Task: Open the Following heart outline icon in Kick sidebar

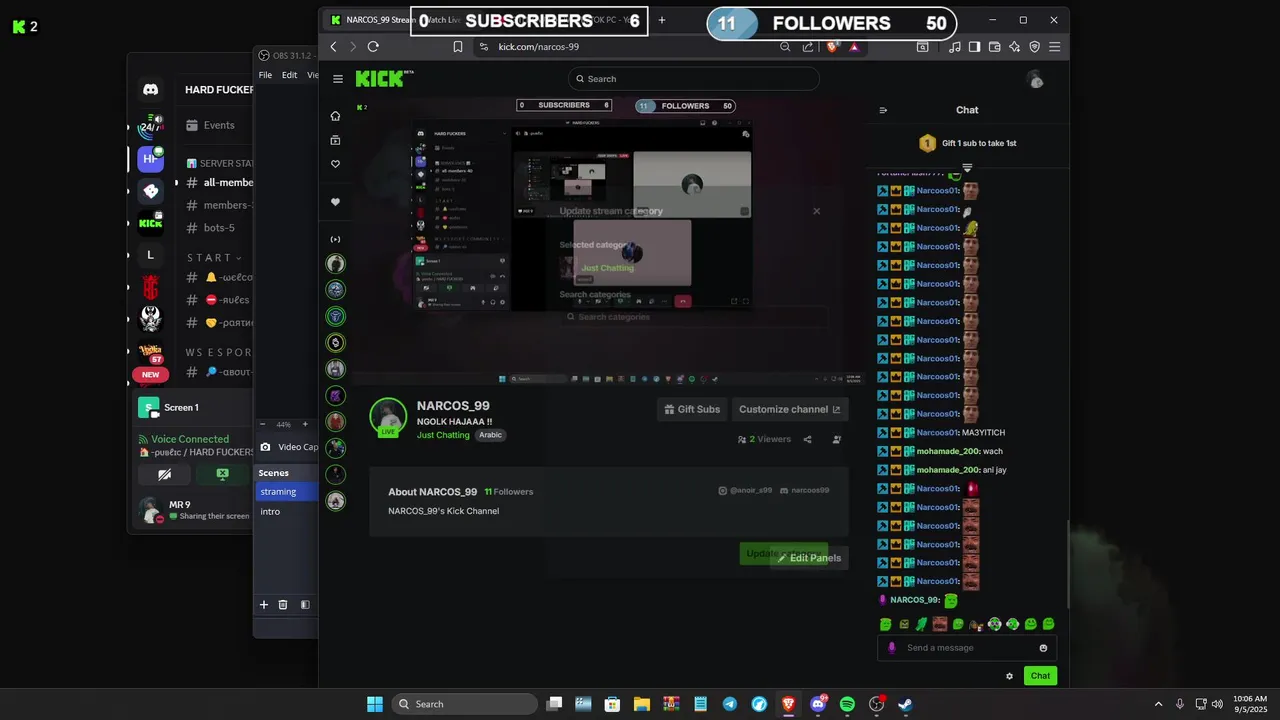Action: click(x=336, y=164)
